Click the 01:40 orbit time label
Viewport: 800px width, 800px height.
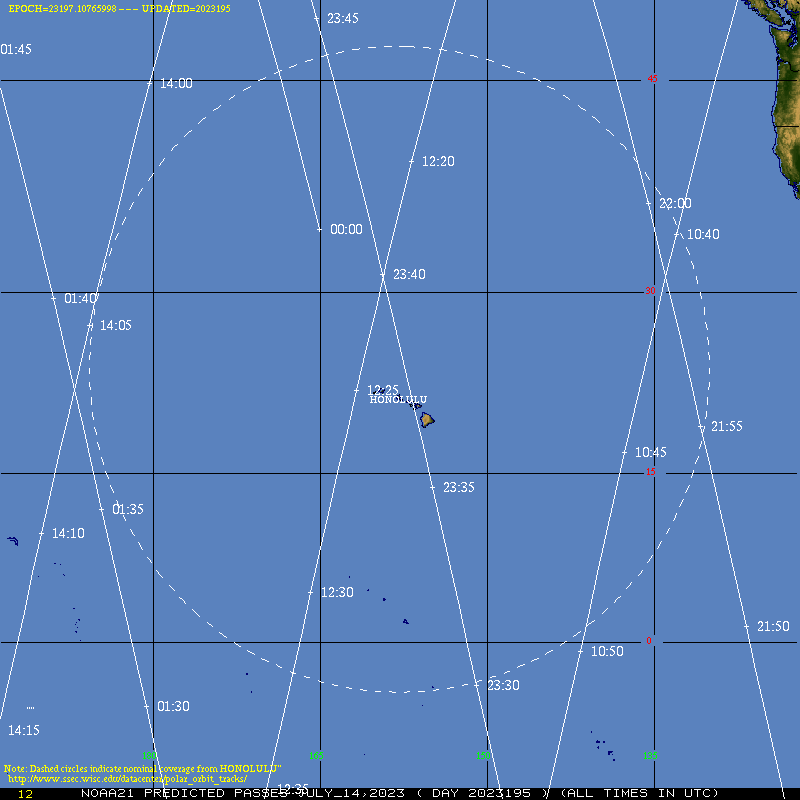click(x=80, y=298)
